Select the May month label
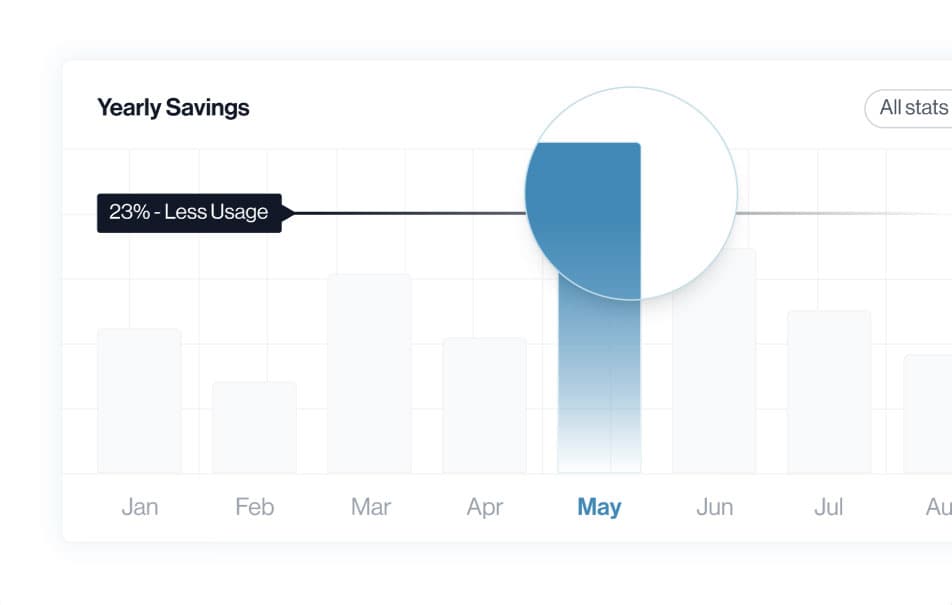952x605 pixels. [599, 507]
